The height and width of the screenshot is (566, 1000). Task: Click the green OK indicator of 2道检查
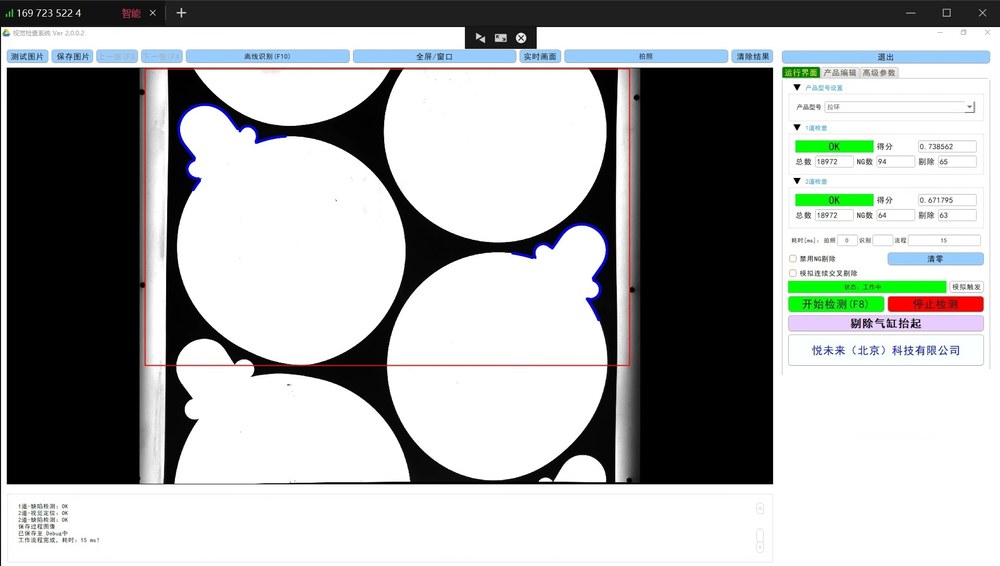[x=834, y=200]
